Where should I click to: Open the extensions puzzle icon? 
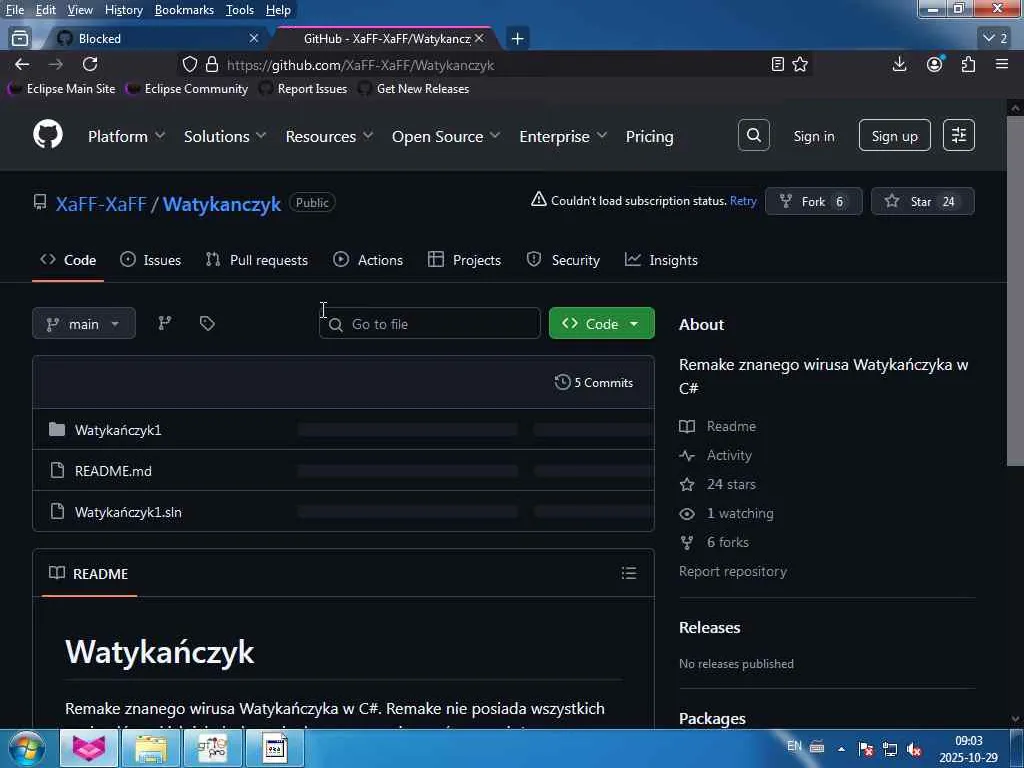point(968,64)
